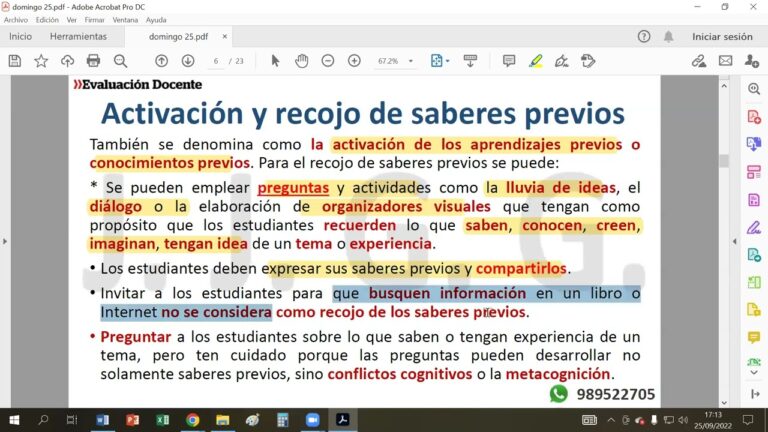Collapse the right tools pane
The width and height of the screenshot is (768, 432).
pos(734,241)
